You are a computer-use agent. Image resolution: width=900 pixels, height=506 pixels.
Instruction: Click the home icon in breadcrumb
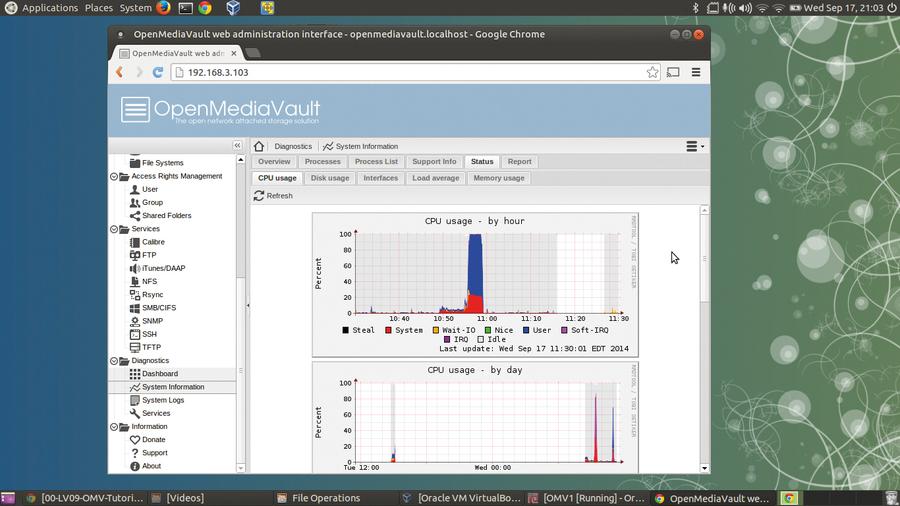(259, 146)
